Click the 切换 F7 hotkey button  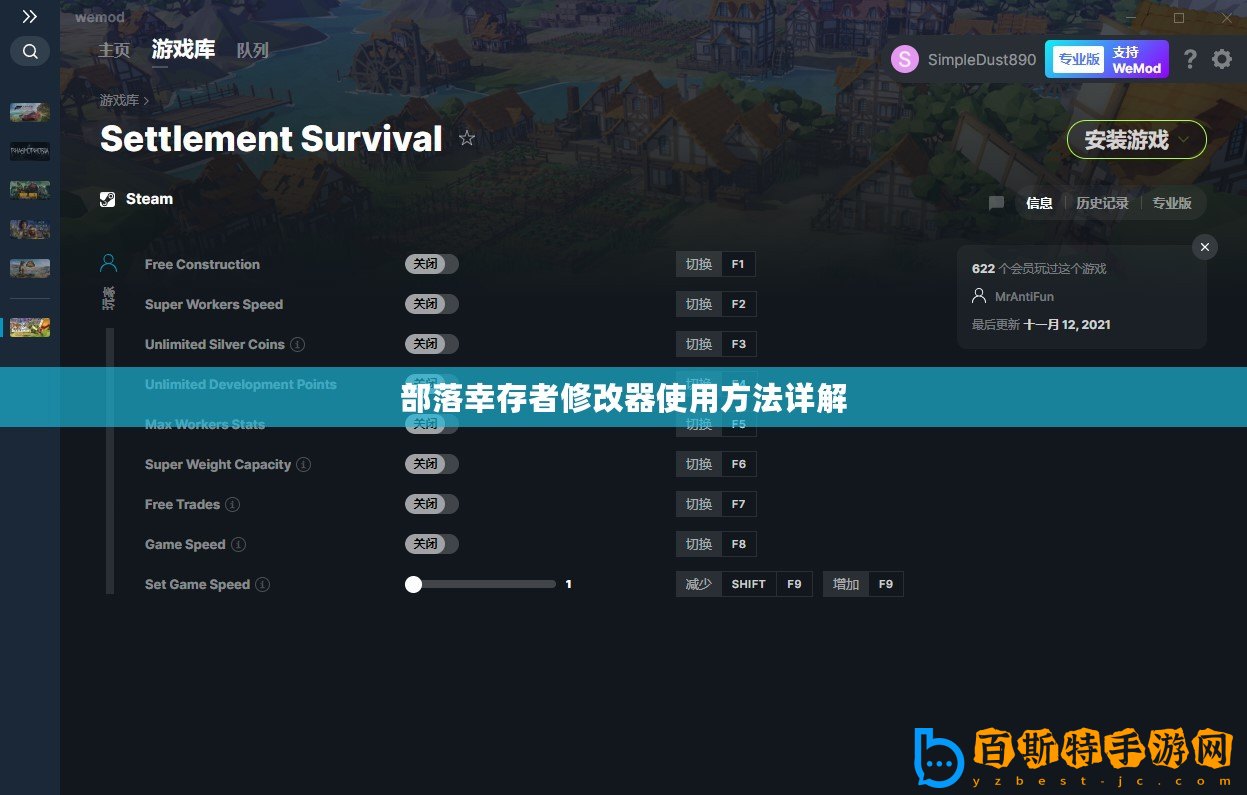point(716,504)
